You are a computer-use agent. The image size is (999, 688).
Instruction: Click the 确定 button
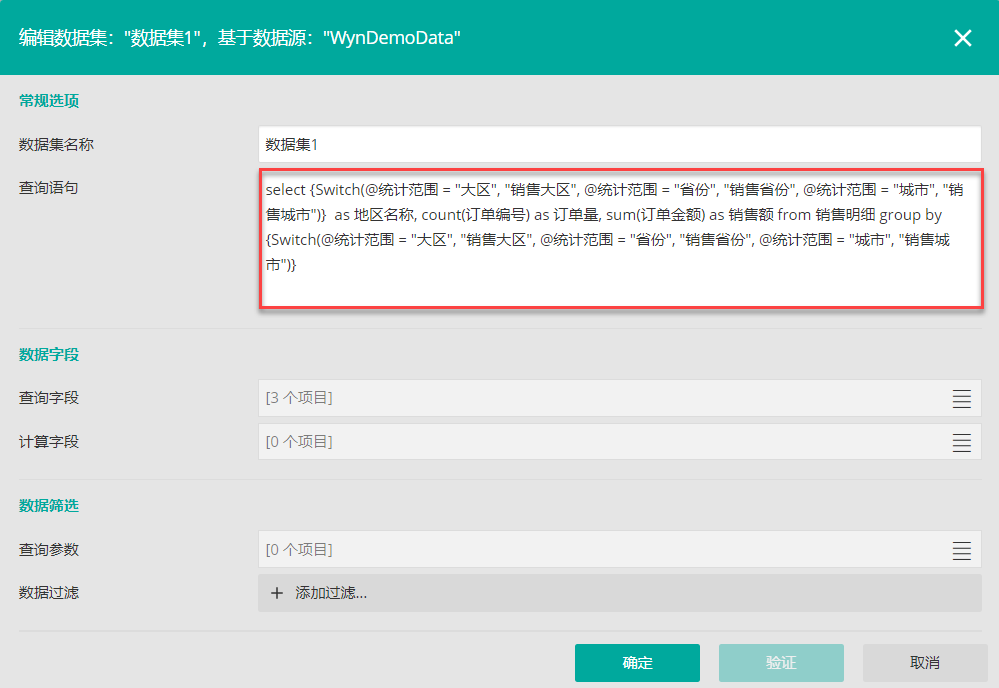pos(637,663)
